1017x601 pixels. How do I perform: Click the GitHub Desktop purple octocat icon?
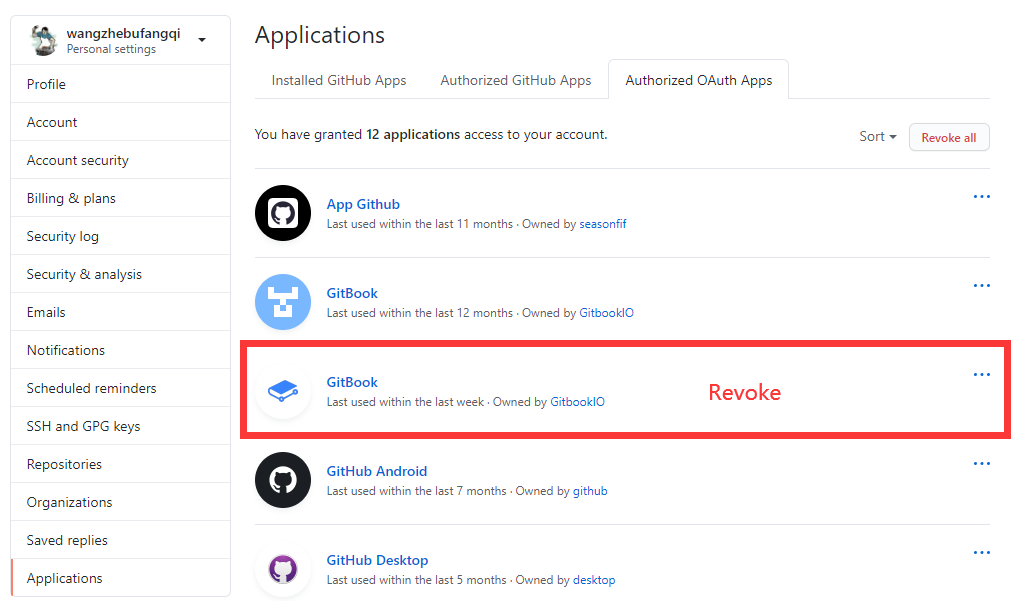283,569
